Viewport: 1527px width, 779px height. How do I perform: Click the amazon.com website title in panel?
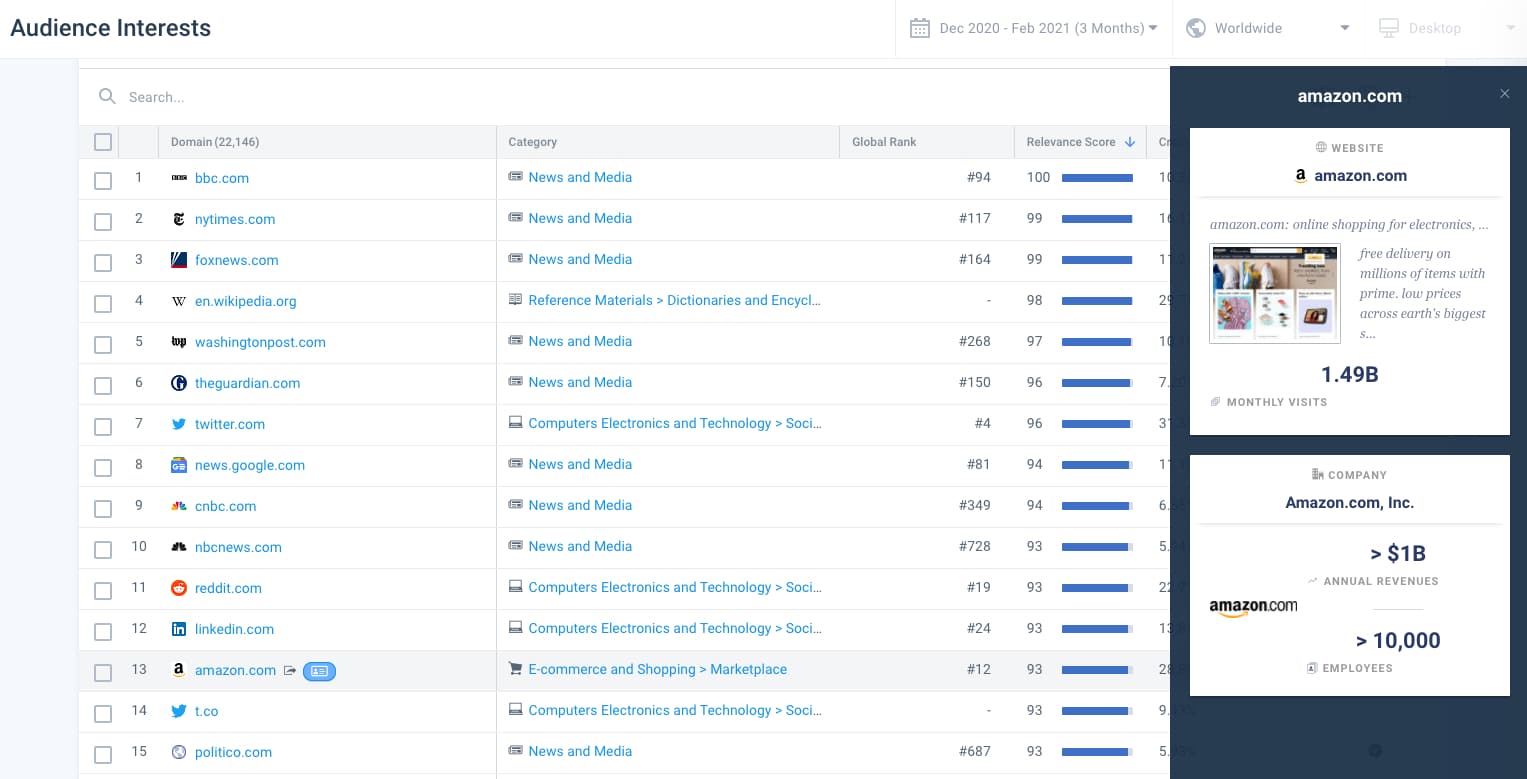point(1360,175)
